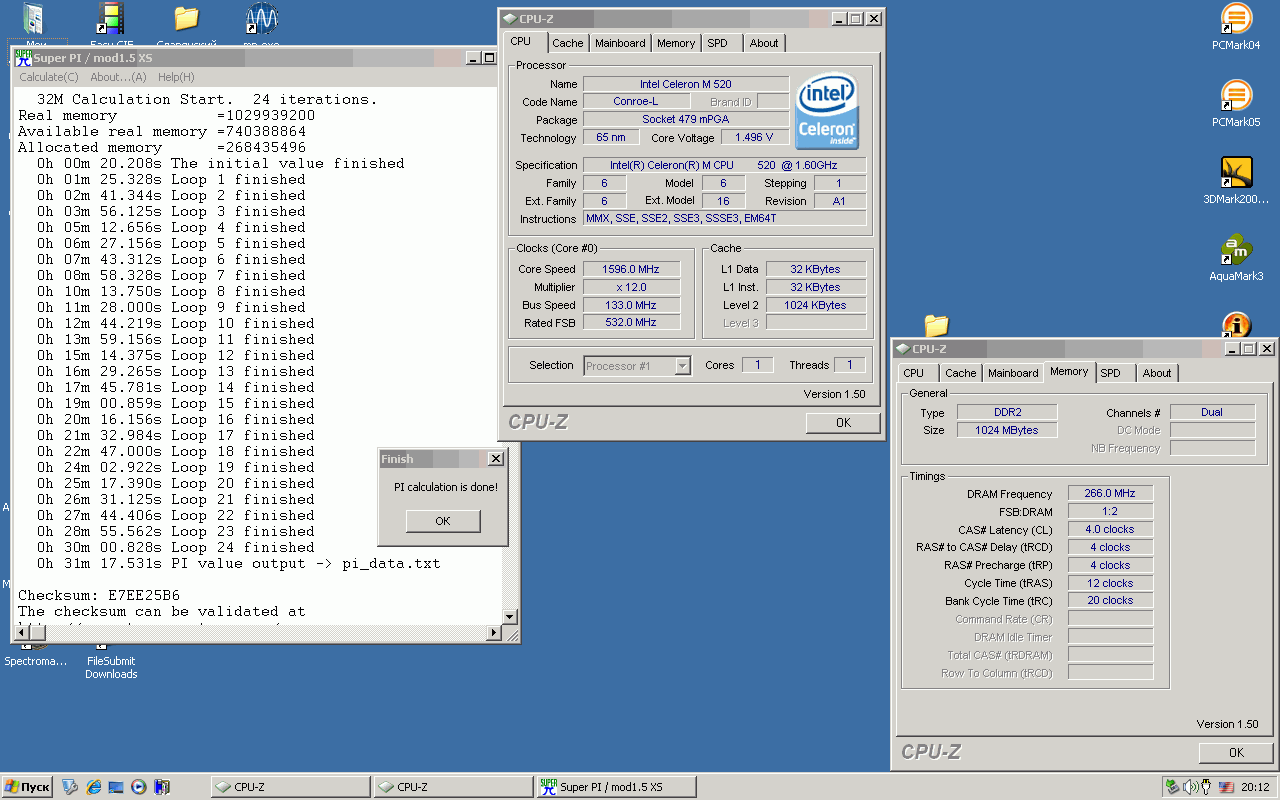Open the Пуск Start menu
1280x800 pixels.
coord(27,787)
